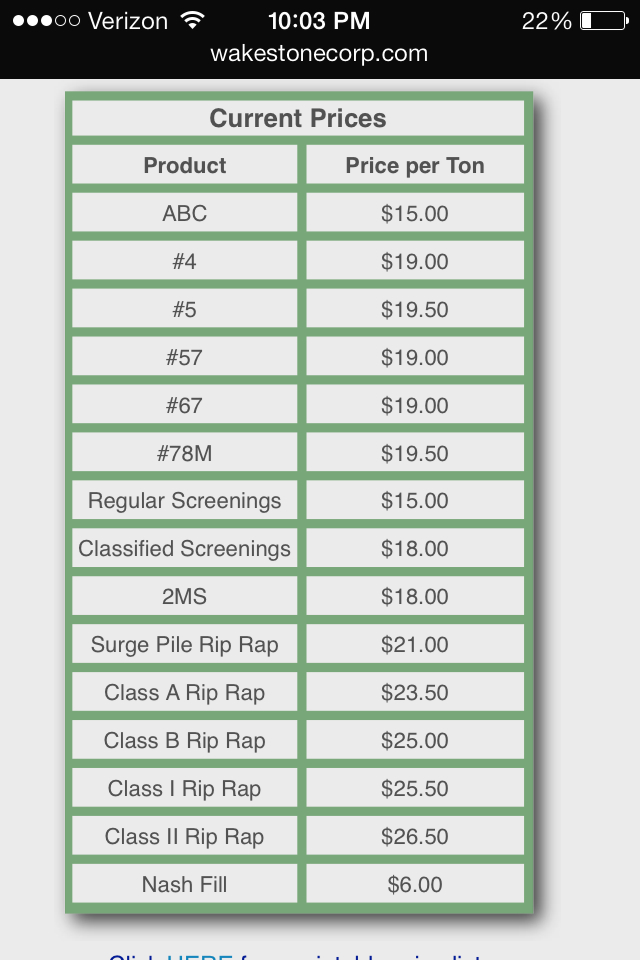
Task: Select the Classified Screenings cell
Action: tap(185, 549)
